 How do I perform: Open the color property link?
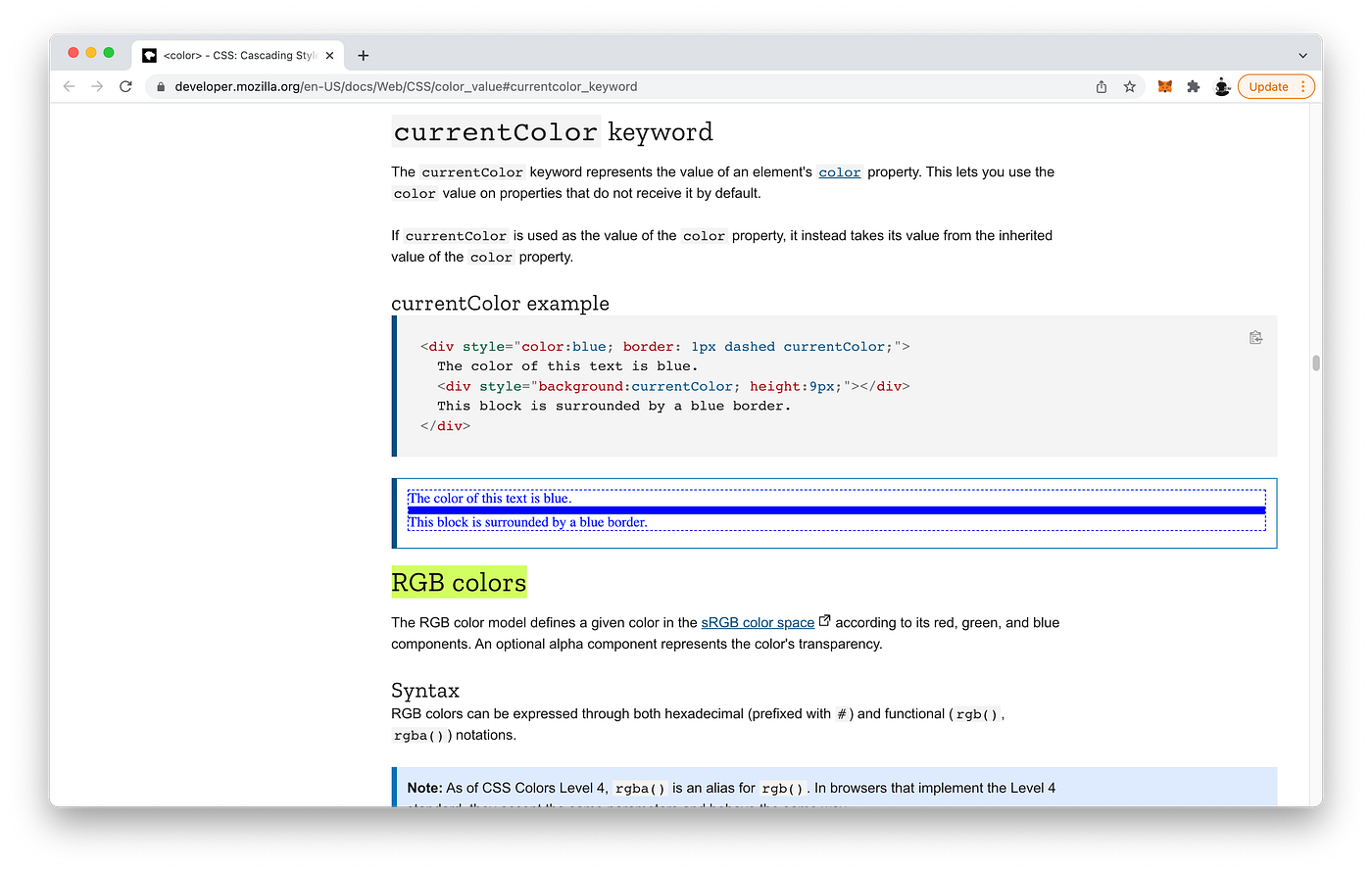(x=839, y=171)
